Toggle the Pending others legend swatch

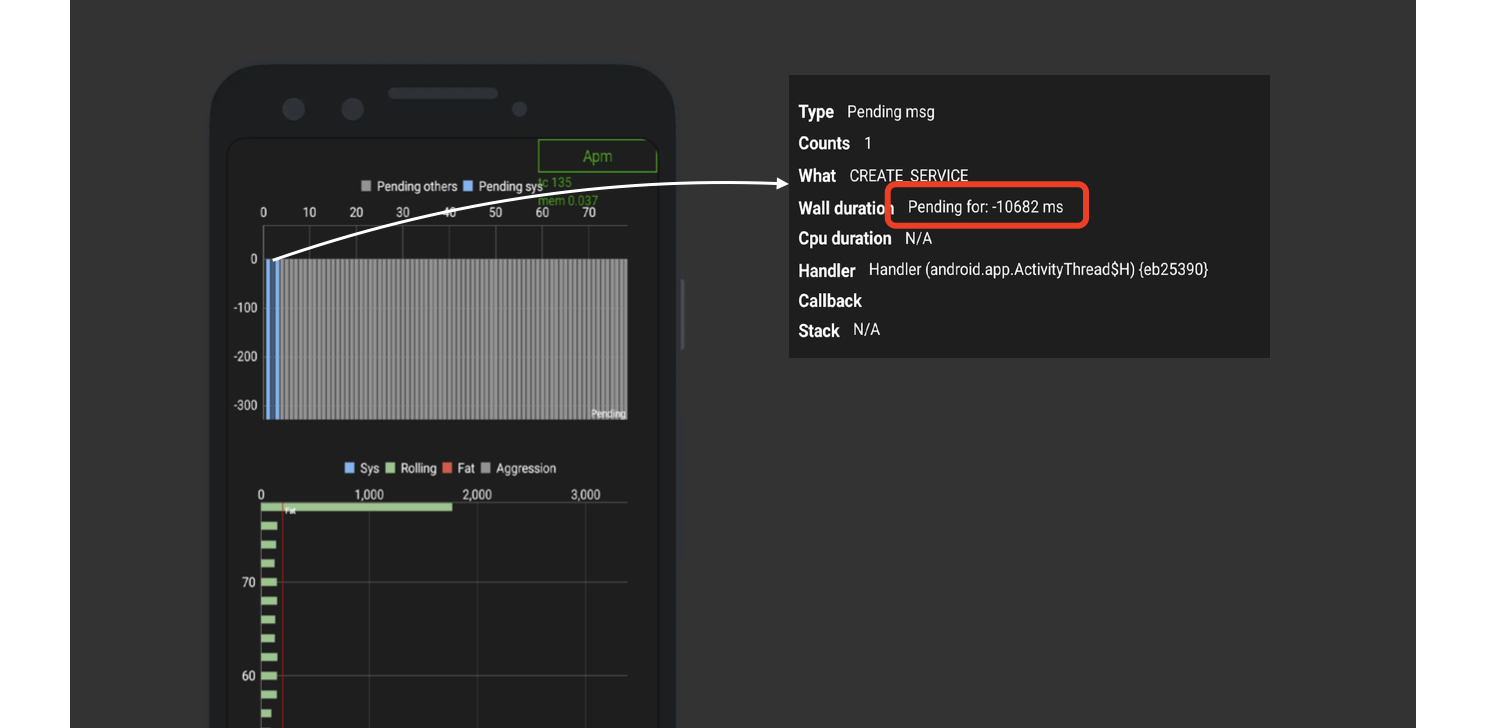[x=366, y=187]
